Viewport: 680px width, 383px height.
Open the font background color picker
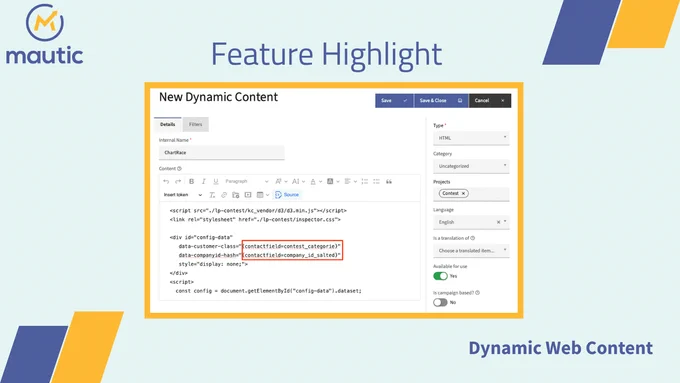click(x=333, y=181)
